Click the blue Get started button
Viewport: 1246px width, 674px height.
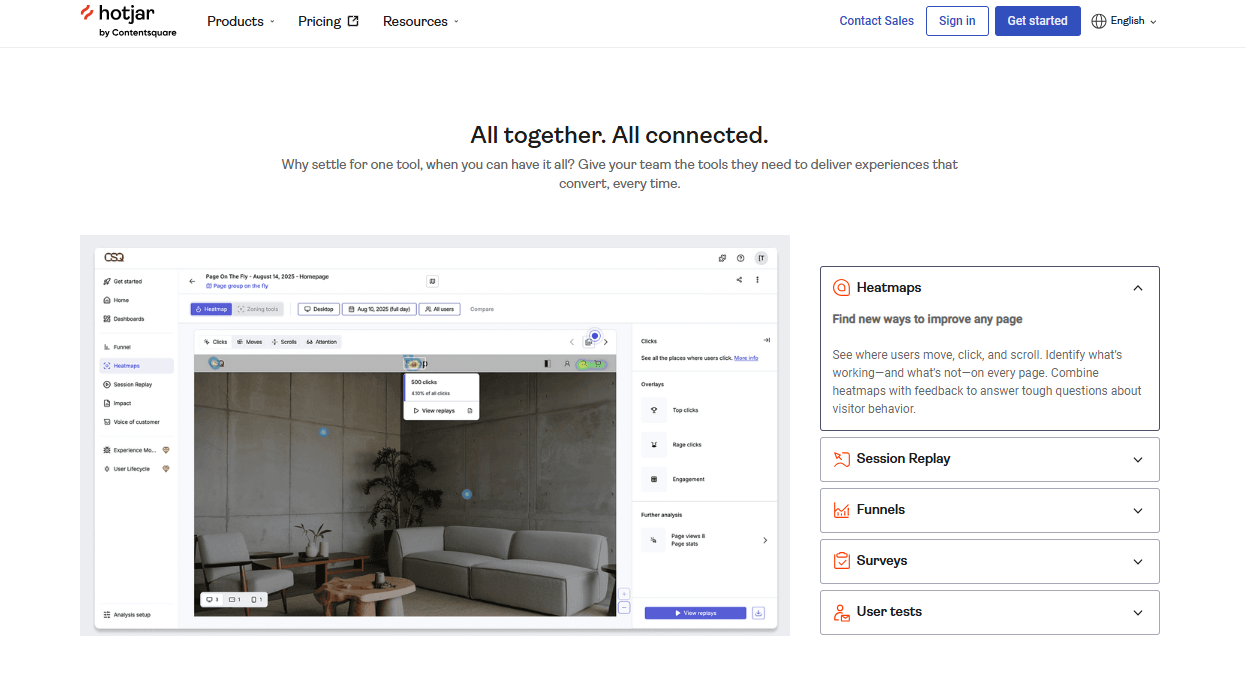click(x=1037, y=21)
